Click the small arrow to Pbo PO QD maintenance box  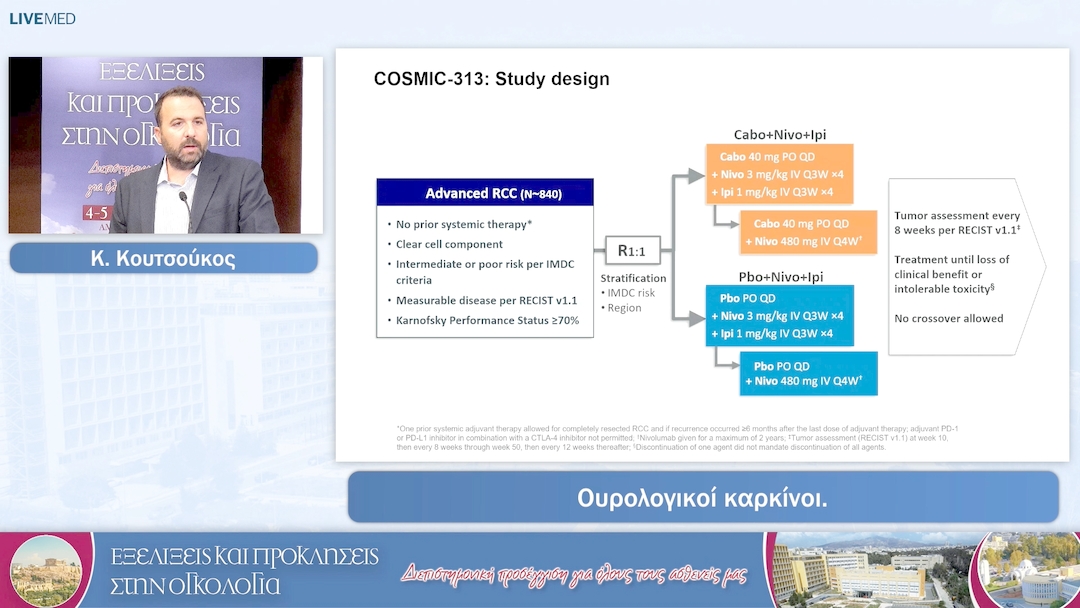[725, 366]
